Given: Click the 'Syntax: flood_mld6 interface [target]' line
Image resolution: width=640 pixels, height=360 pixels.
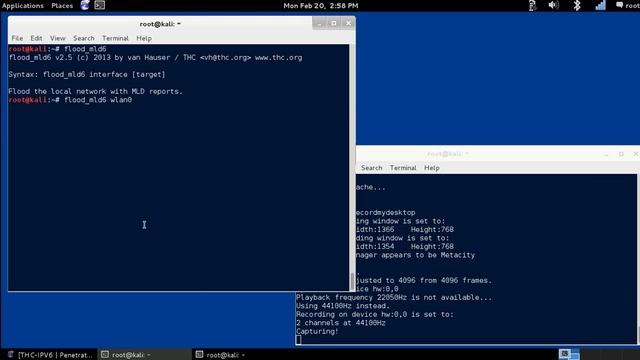Looking at the screenshot, I should point(87,74).
